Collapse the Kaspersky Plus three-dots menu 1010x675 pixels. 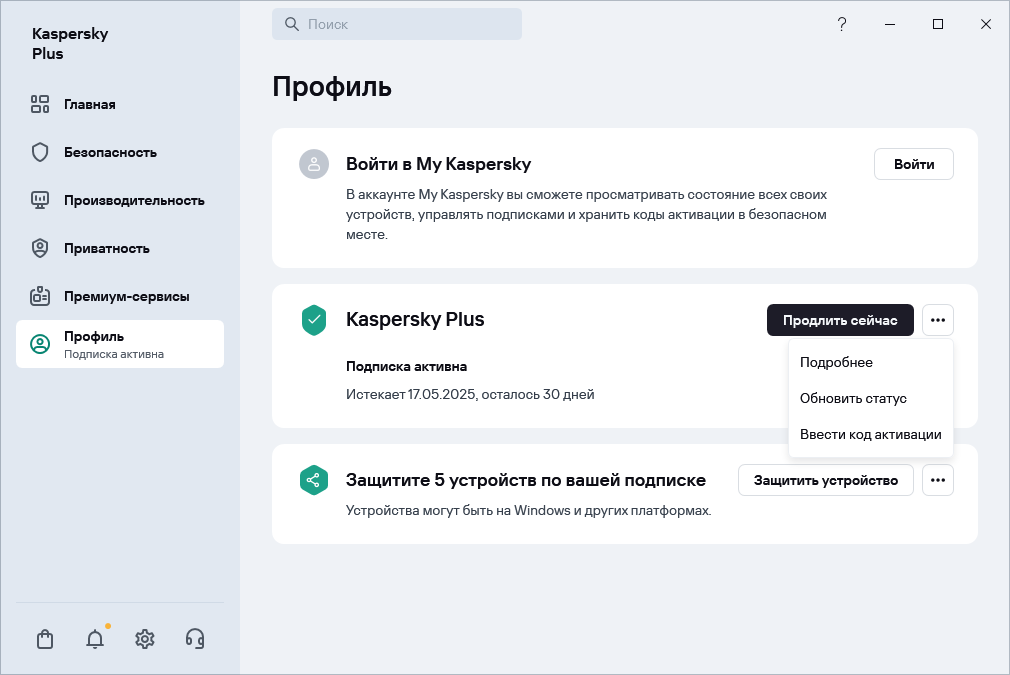click(x=937, y=320)
